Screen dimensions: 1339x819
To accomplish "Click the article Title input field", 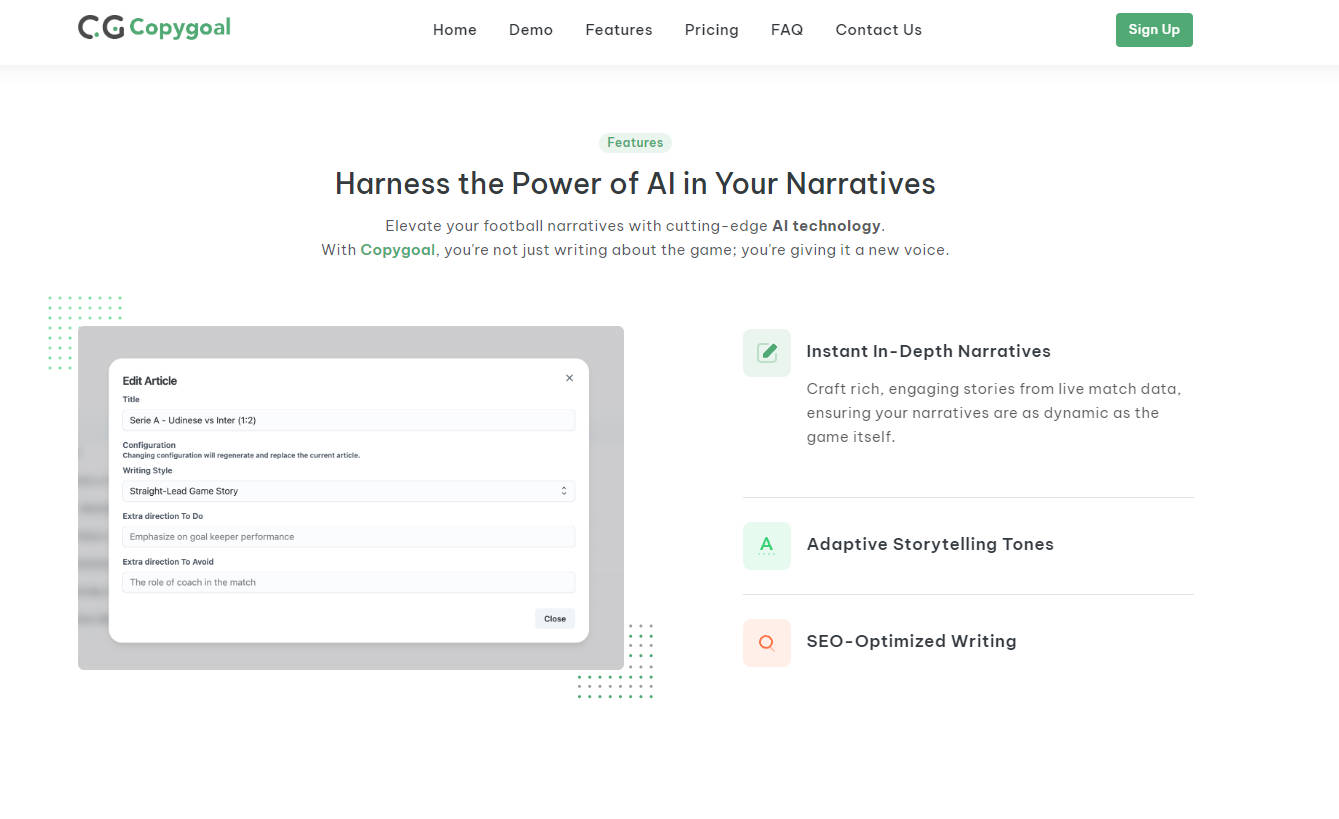I will tap(348, 421).
